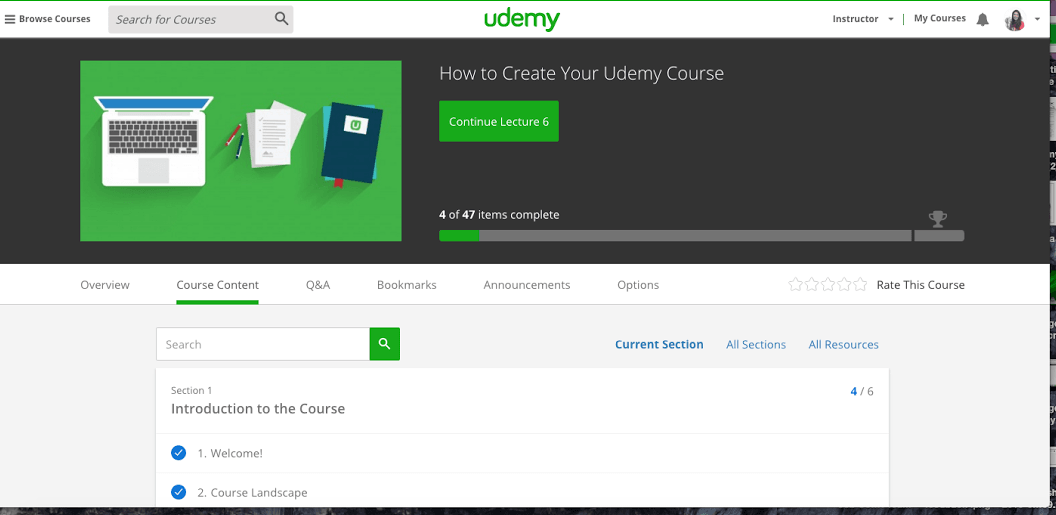
Task: Open the Announcements tab
Action: [527, 285]
